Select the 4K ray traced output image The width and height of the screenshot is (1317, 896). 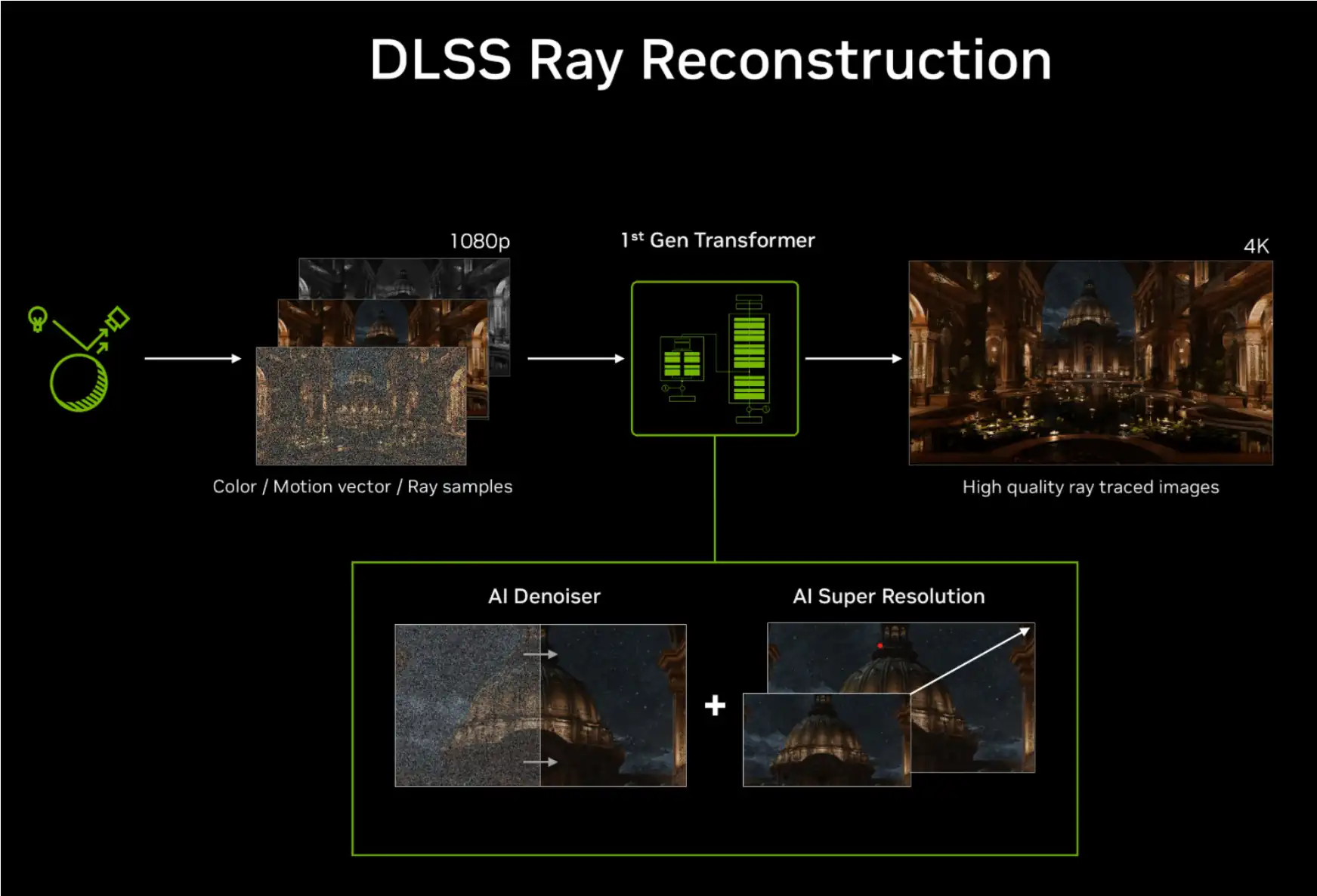[1090, 363]
